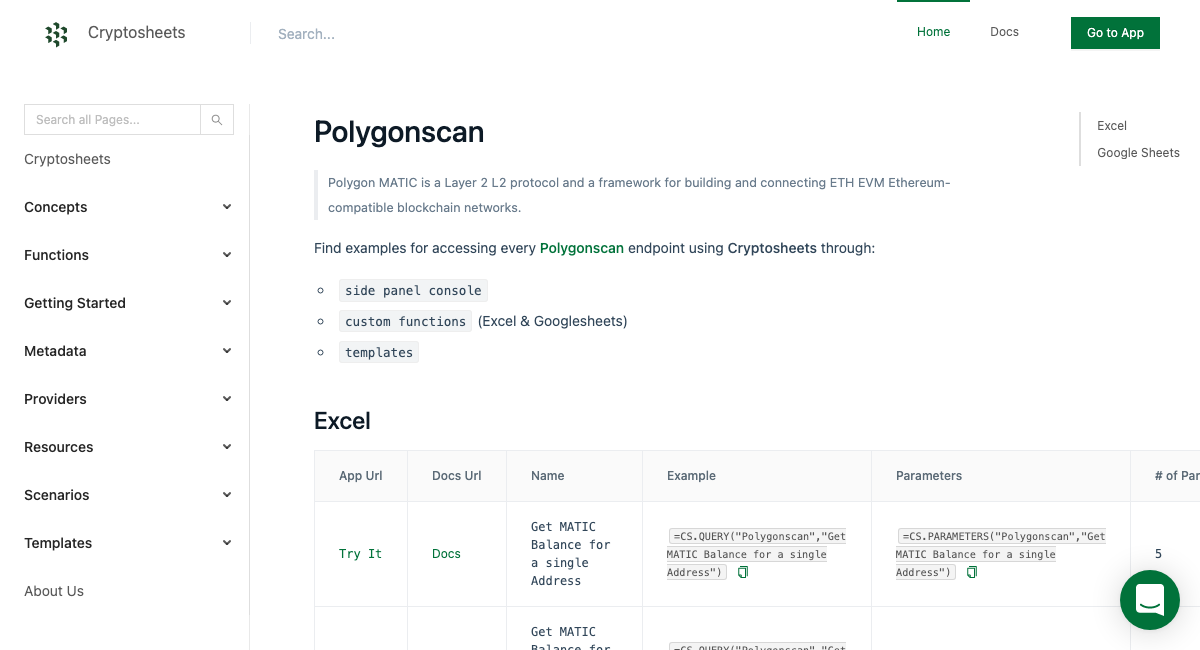Open the Polygonscan hyperlink in the description

[582, 248]
